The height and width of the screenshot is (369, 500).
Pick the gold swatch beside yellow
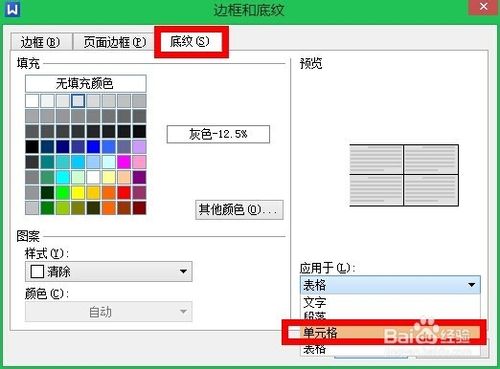coord(93,193)
